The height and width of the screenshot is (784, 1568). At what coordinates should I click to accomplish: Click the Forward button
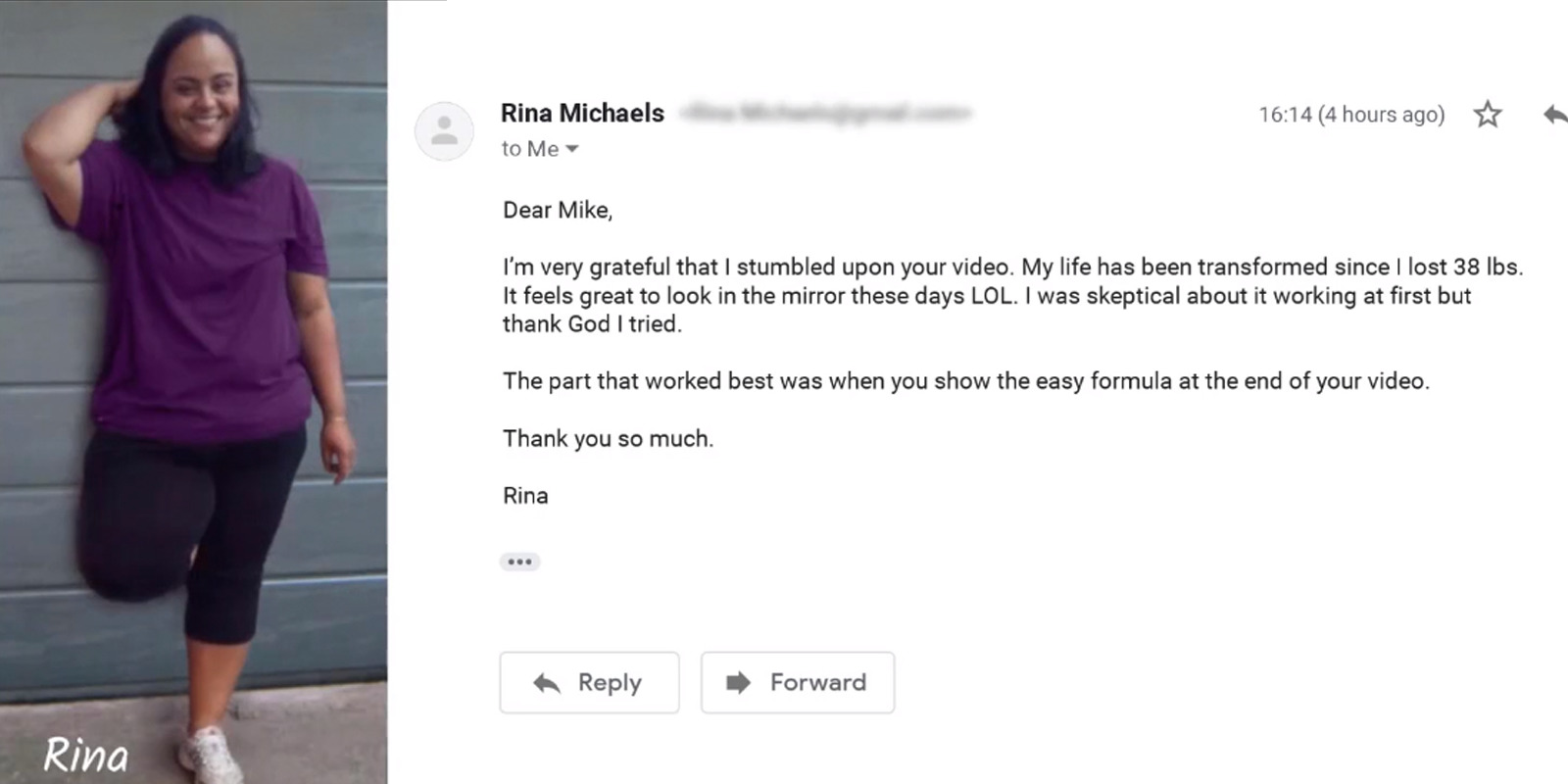pyautogui.click(x=797, y=682)
